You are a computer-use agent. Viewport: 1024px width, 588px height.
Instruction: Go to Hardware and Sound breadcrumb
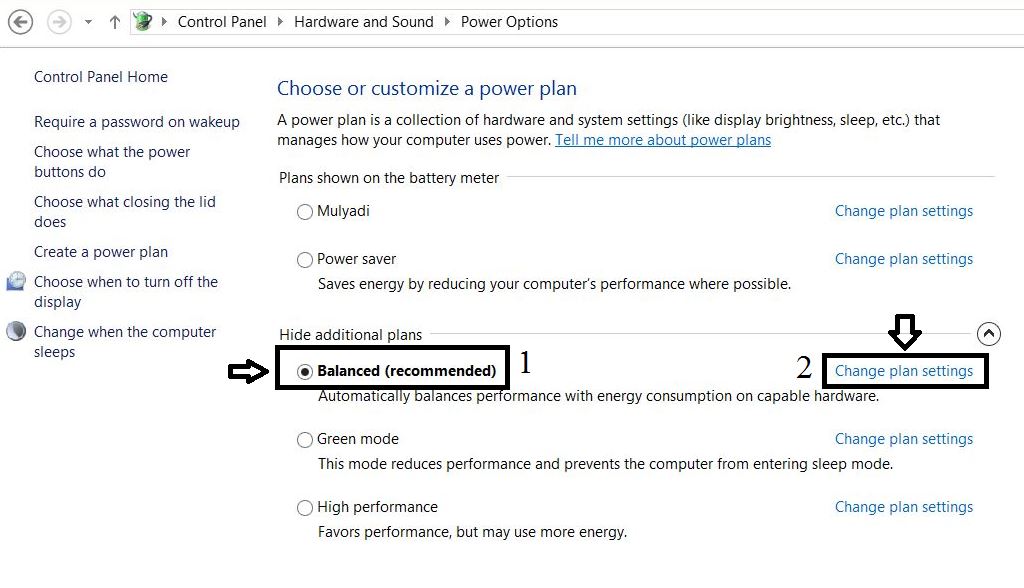(x=363, y=22)
